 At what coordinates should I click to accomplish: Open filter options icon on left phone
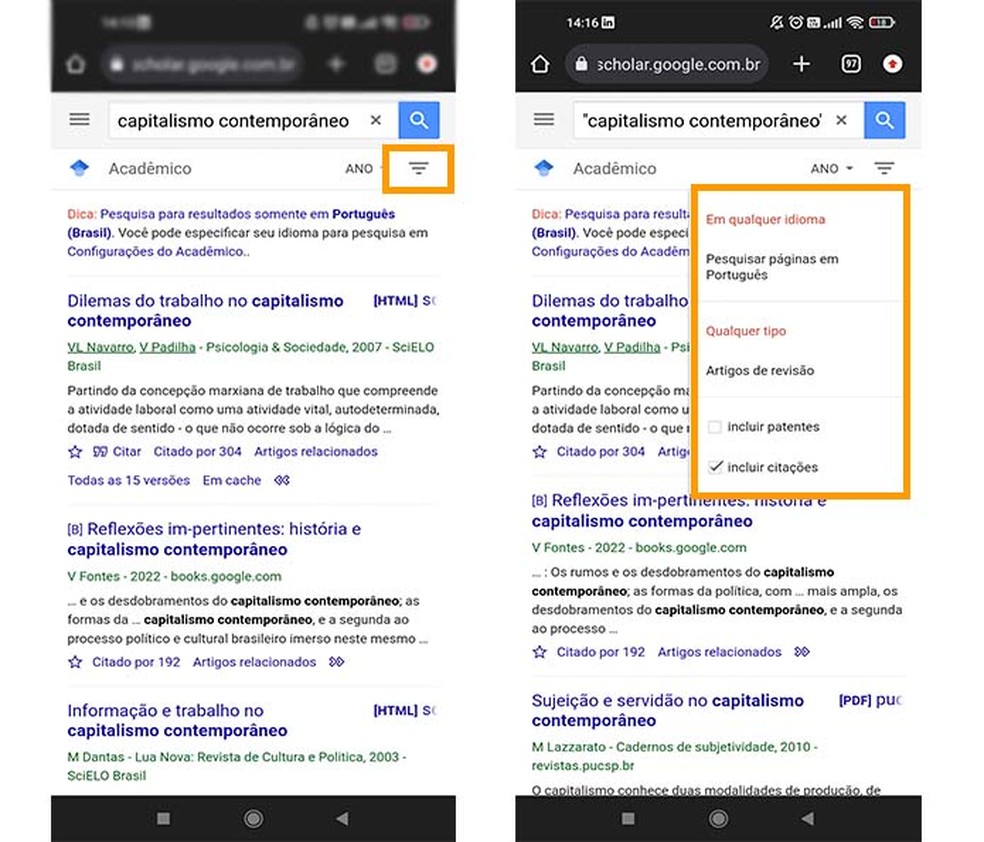coord(419,168)
